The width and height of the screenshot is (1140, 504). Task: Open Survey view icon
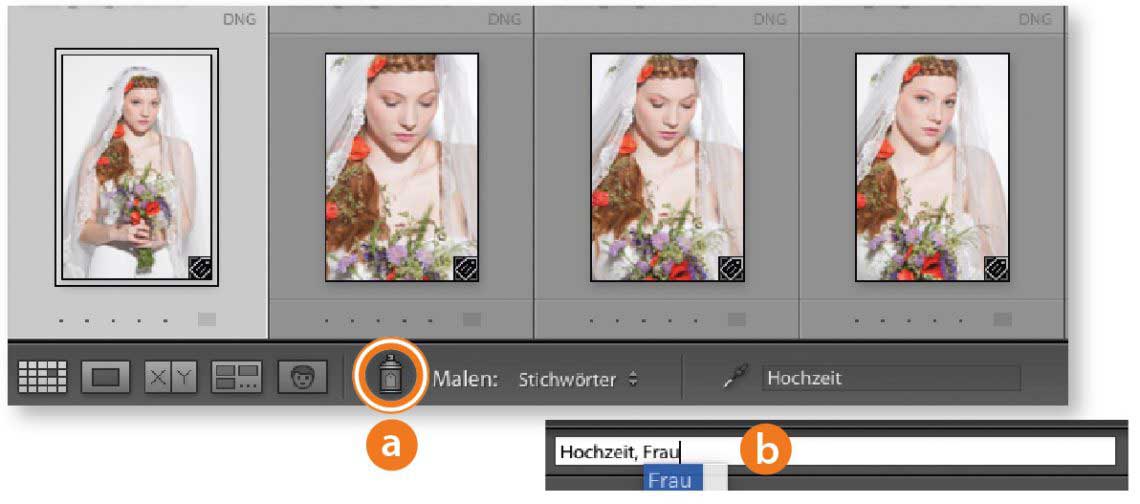coord(236,377)
